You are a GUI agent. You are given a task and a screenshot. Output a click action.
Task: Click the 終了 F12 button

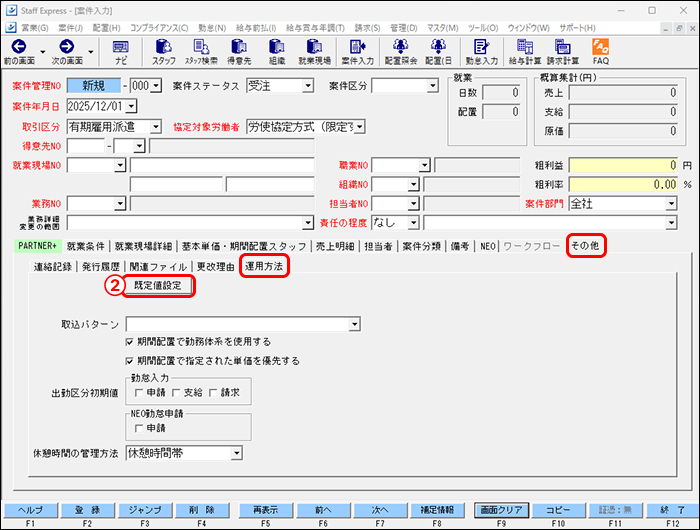click(673, 510)
